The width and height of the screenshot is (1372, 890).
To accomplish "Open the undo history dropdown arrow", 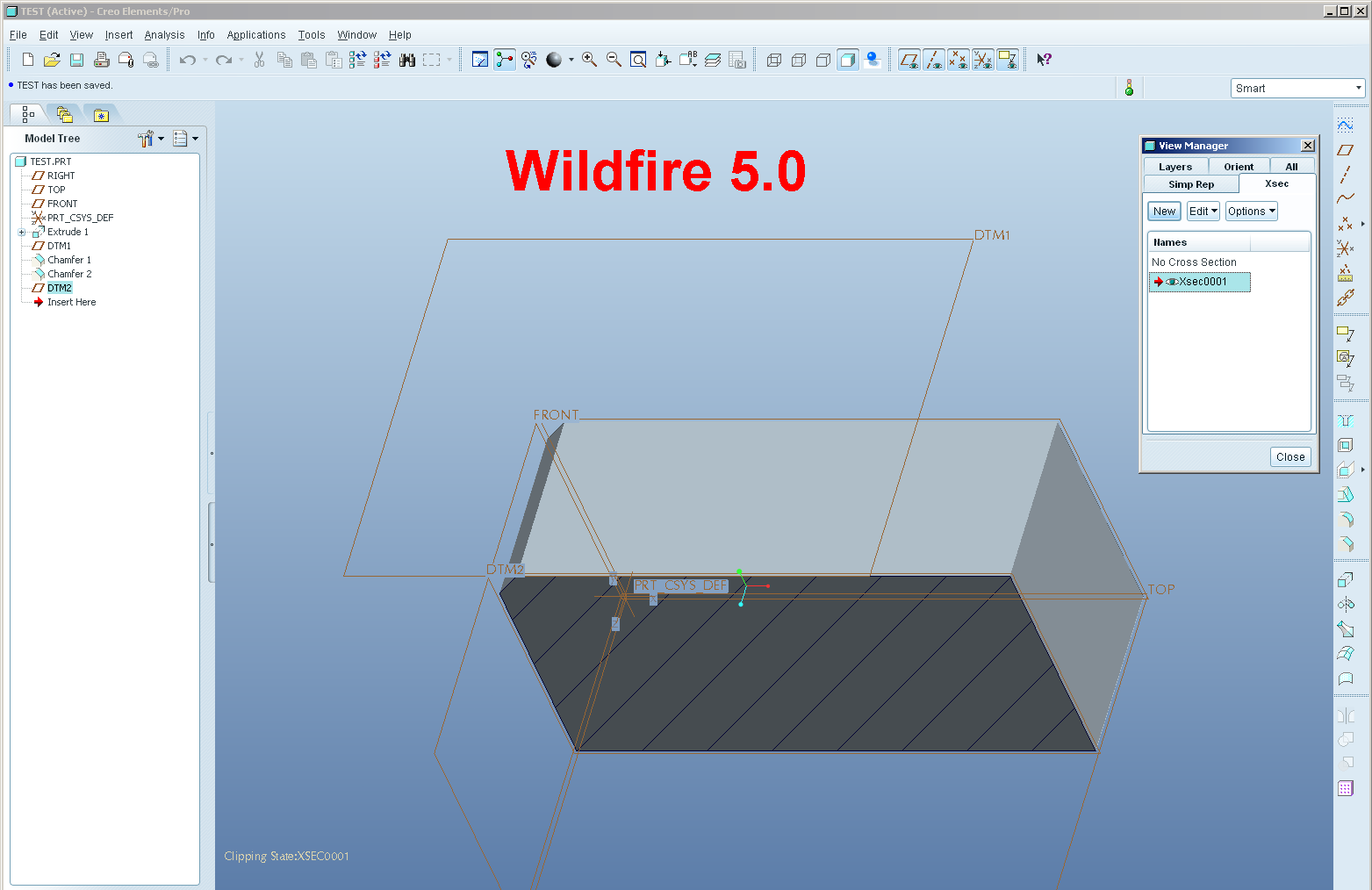I will [x=205, y=60].
